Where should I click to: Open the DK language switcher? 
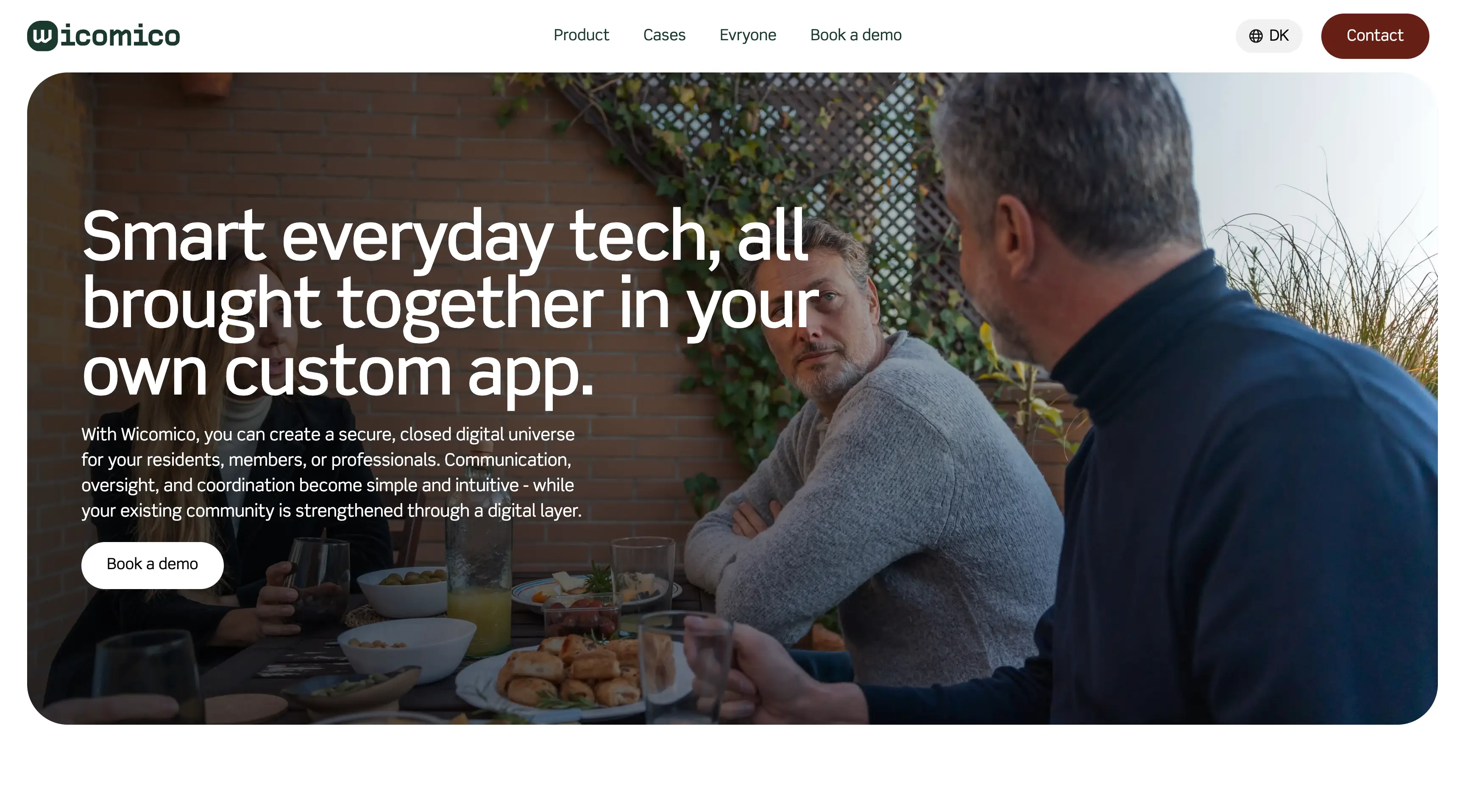pos(1269,36)
